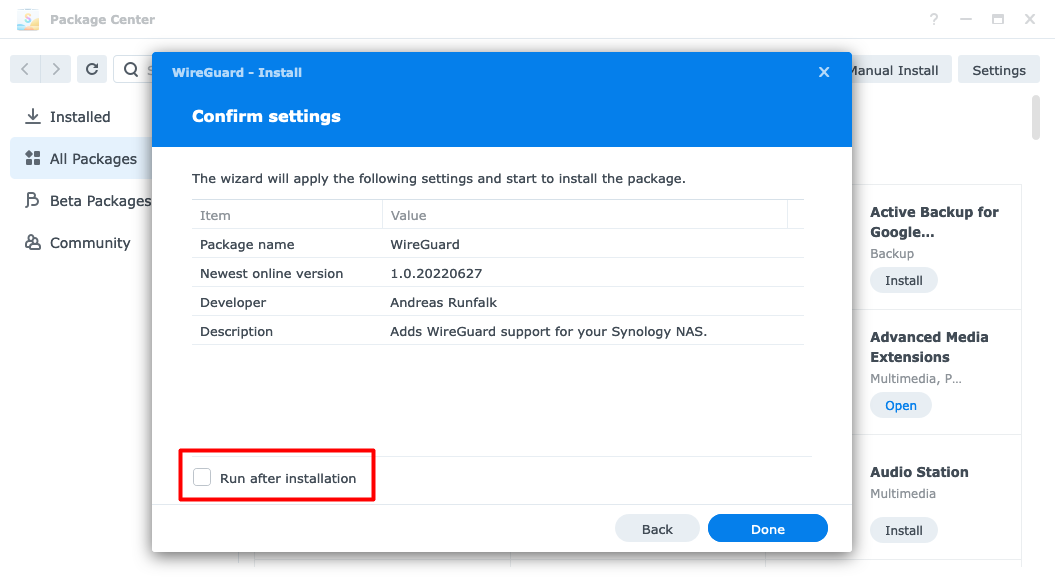Click the Package Center app icon

[28, 19]
